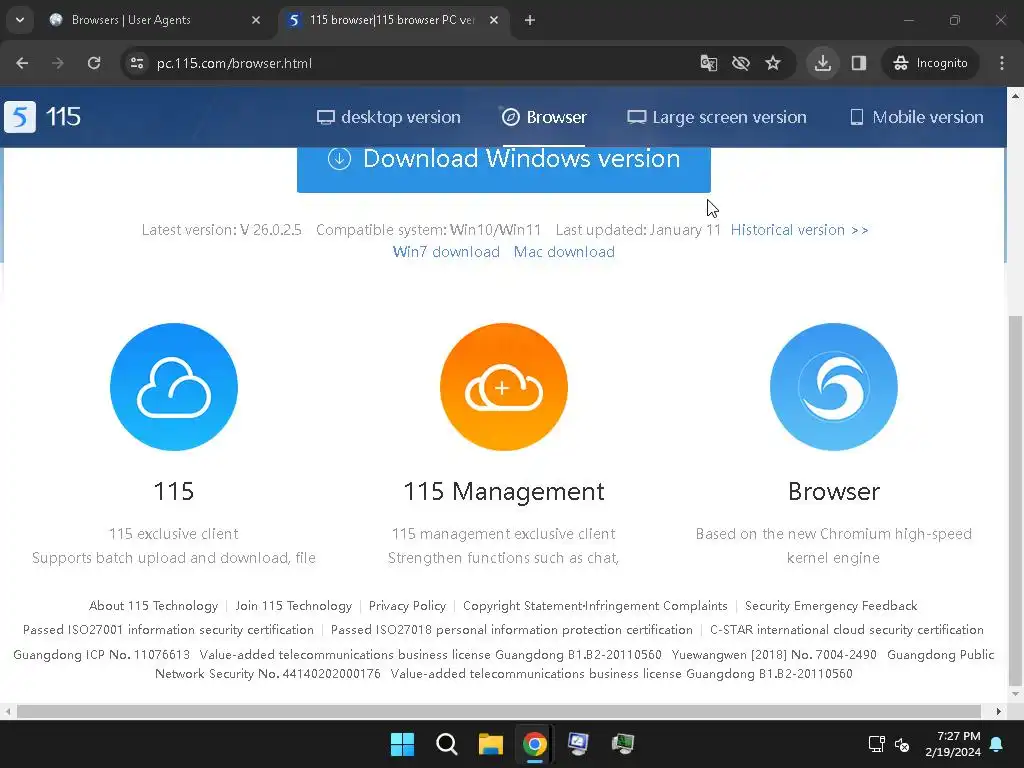Open Large screen version tab

pyautogui.click(x=716, y=117)
